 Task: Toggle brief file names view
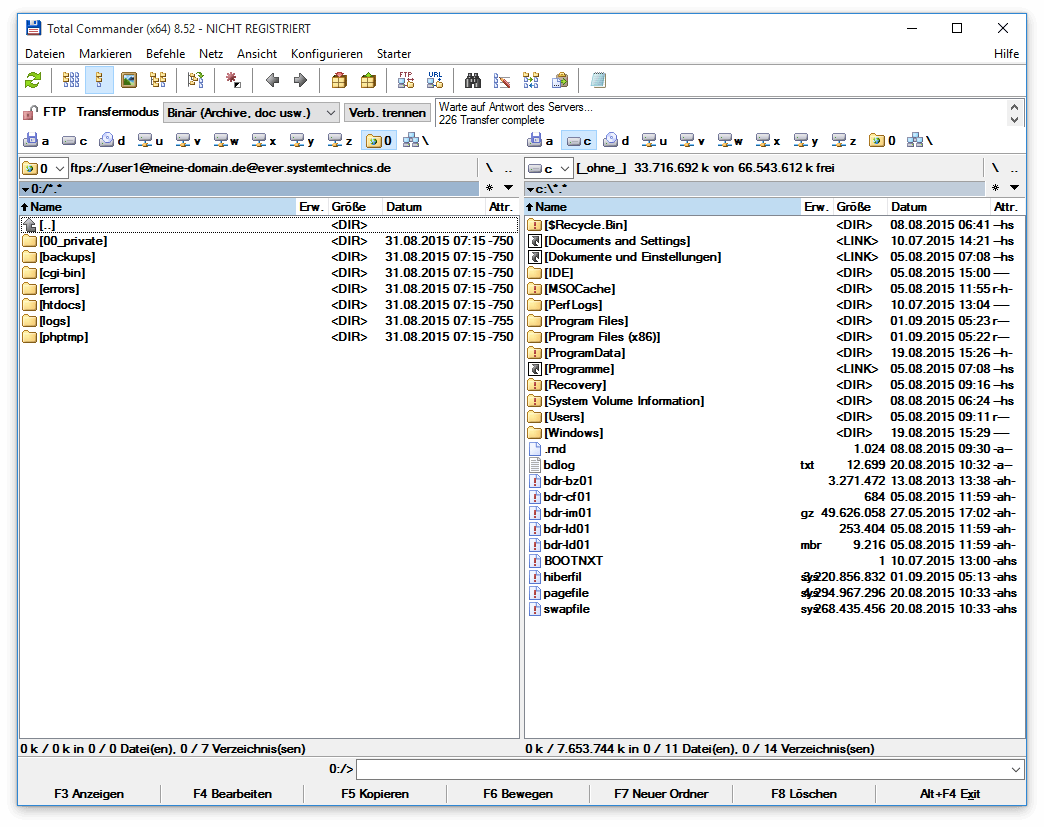(71, 81)
